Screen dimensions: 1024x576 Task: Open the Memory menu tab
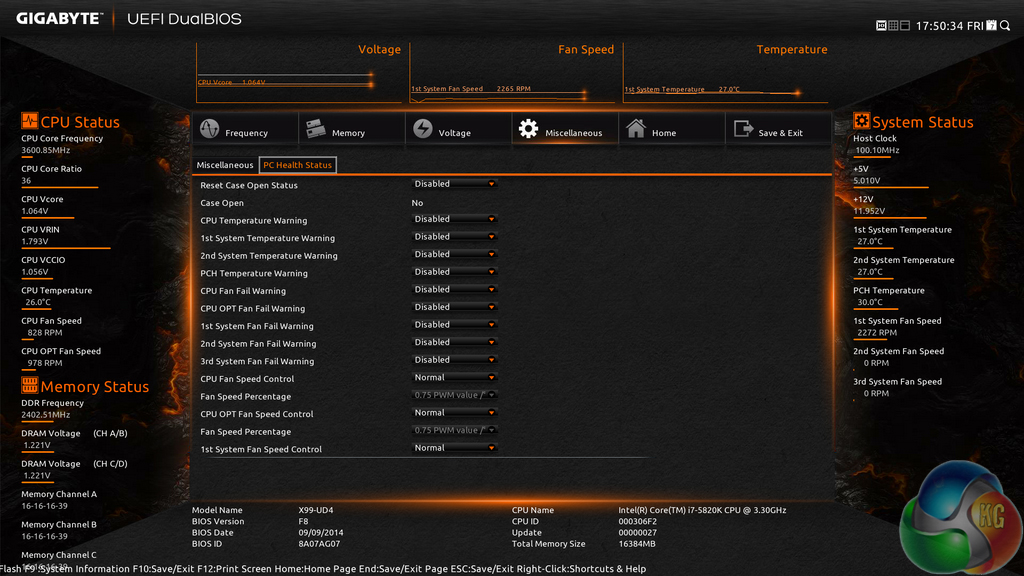click(x=352, y=129)
